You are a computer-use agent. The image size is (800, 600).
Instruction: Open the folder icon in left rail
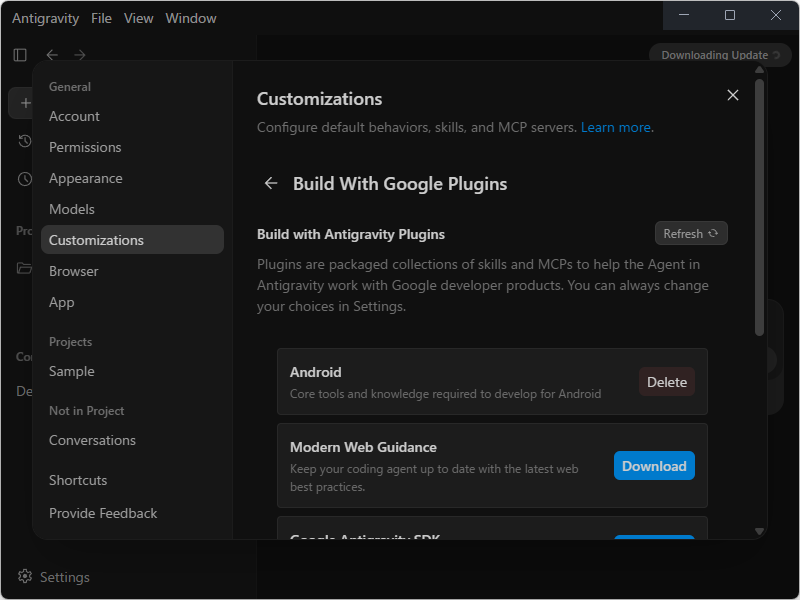tap(24, 267)
